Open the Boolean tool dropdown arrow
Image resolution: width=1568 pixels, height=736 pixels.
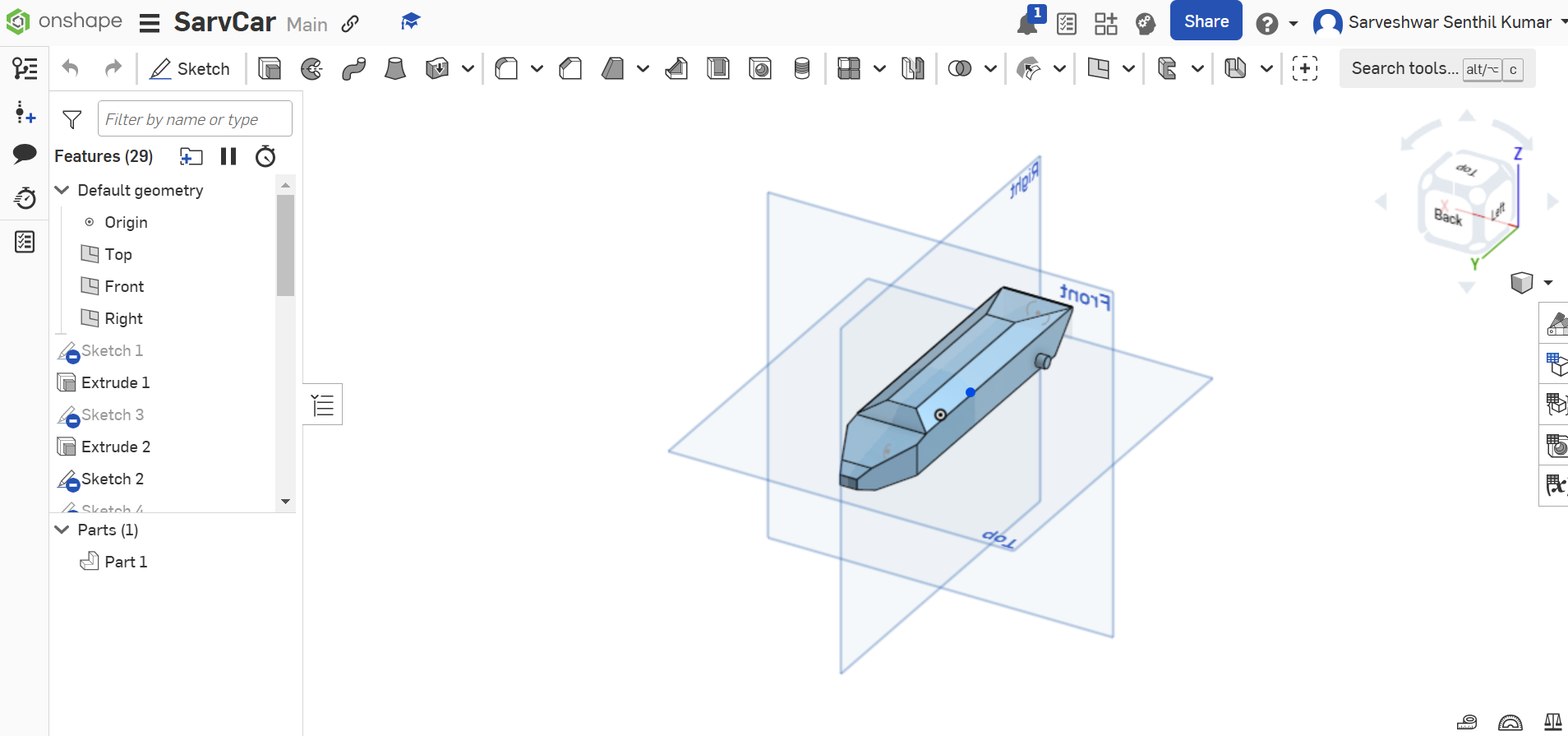(990, 68)
